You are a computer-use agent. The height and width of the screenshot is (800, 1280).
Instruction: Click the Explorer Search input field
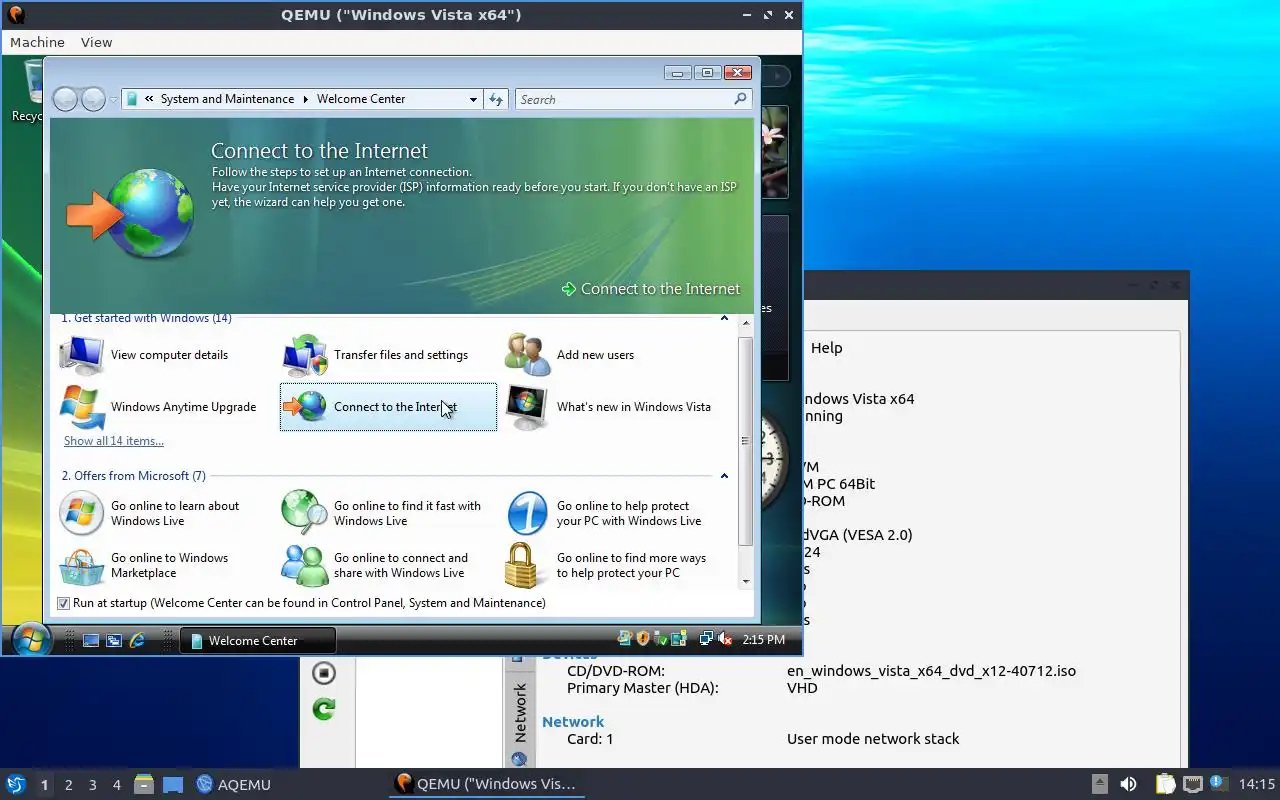623,99
